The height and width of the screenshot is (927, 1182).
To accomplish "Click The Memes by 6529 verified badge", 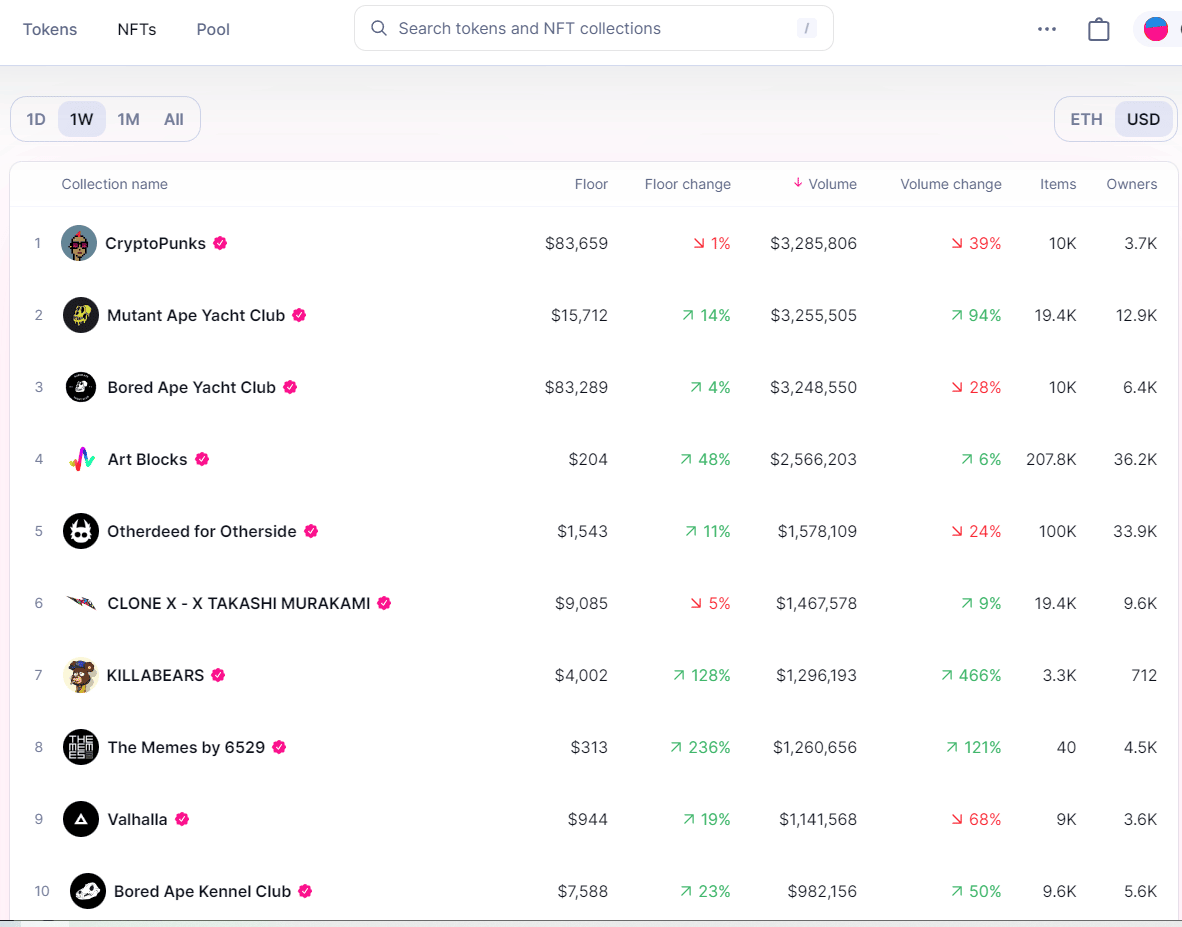I will (x=279, y=747).
